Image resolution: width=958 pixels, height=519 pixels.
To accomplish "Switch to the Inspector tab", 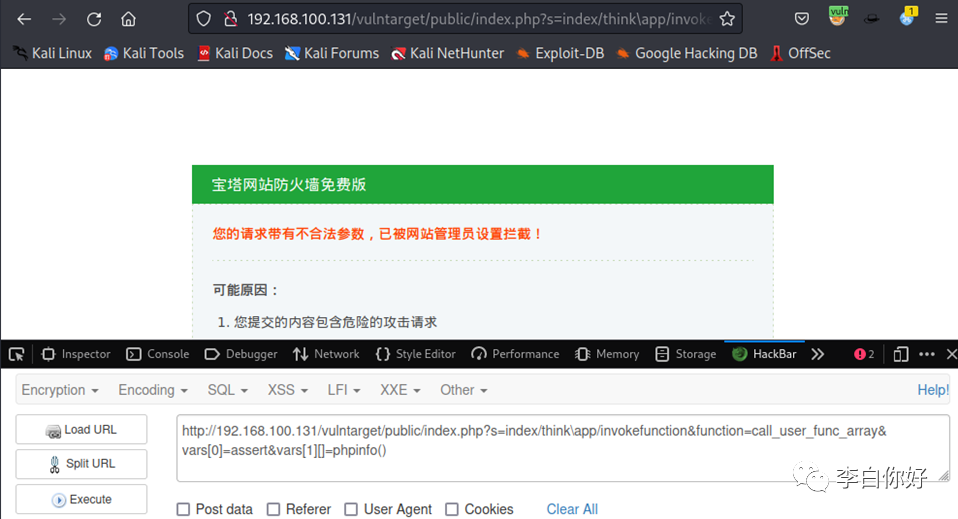I will [x=76, y=354].
